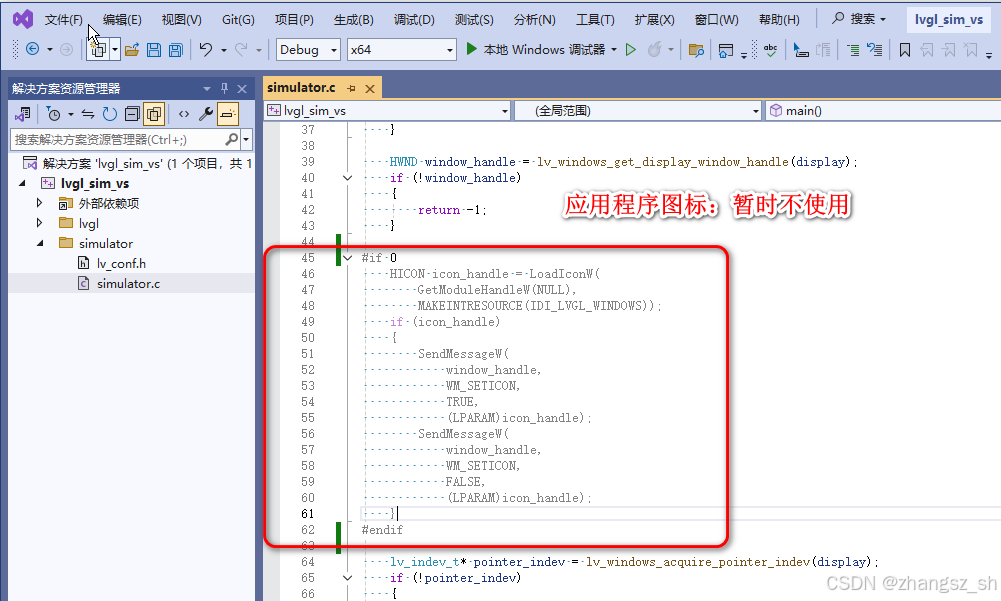The image size is (1001, 601).
Task: Toggle Show All Files in Solution Explorer
Action: 154,114
